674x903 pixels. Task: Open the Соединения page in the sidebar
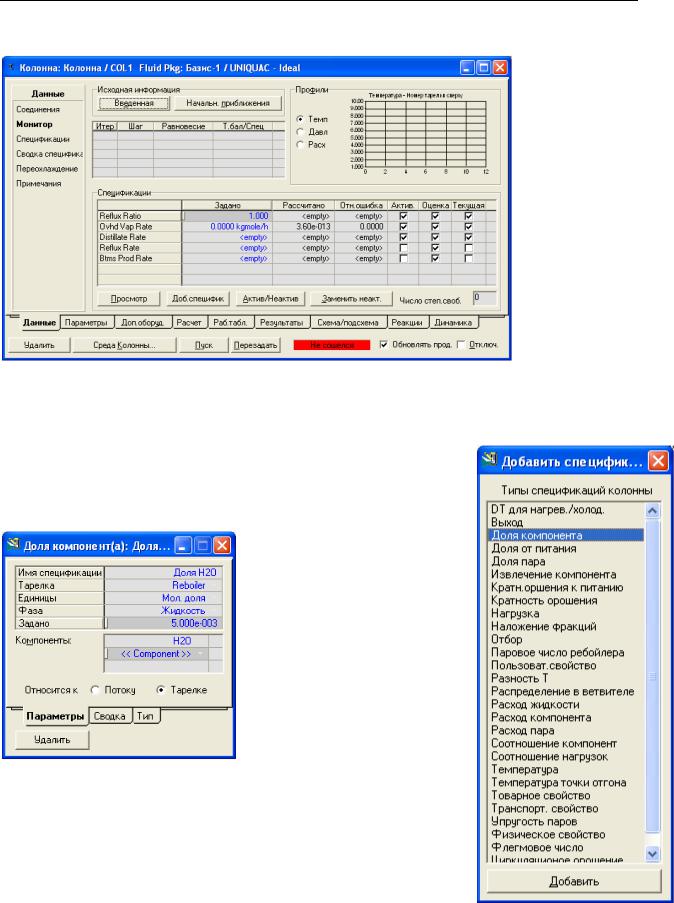pos(38,109)
